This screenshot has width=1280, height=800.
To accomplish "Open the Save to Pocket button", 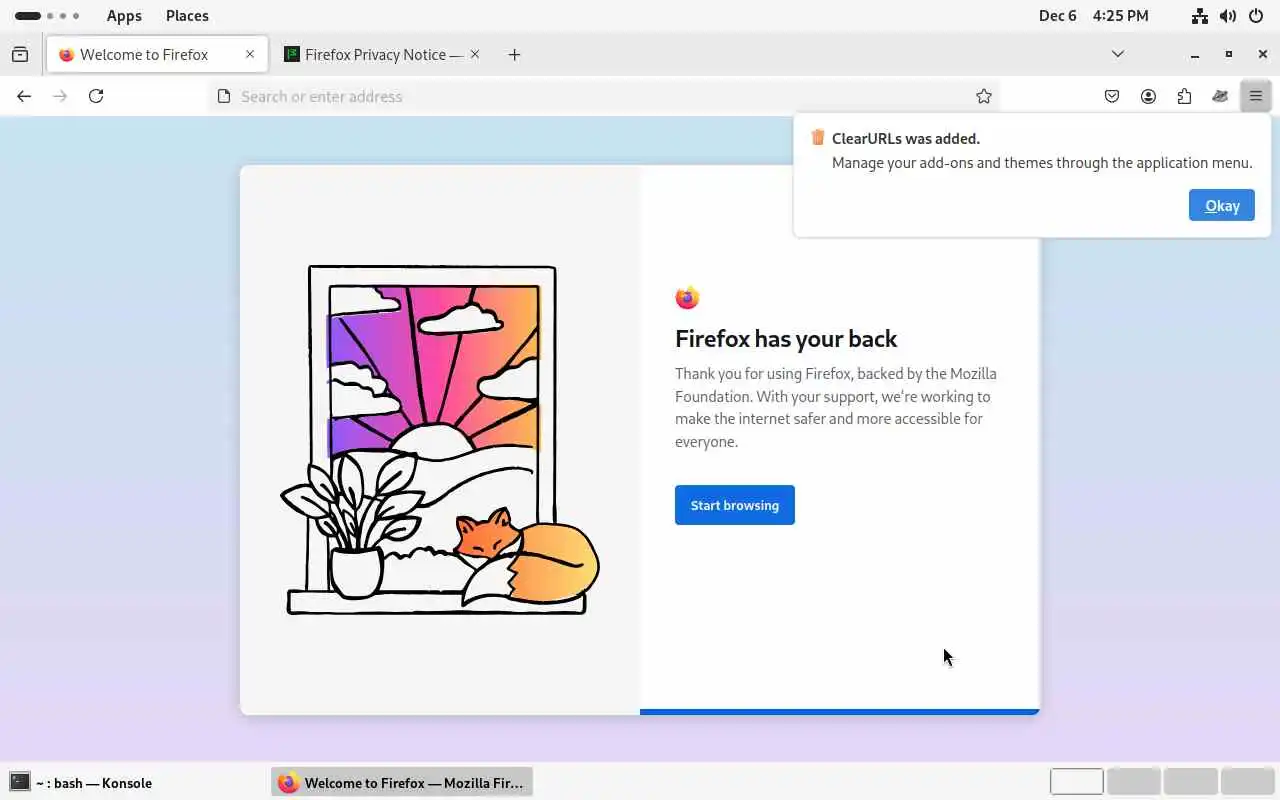I will point(1112,96).
